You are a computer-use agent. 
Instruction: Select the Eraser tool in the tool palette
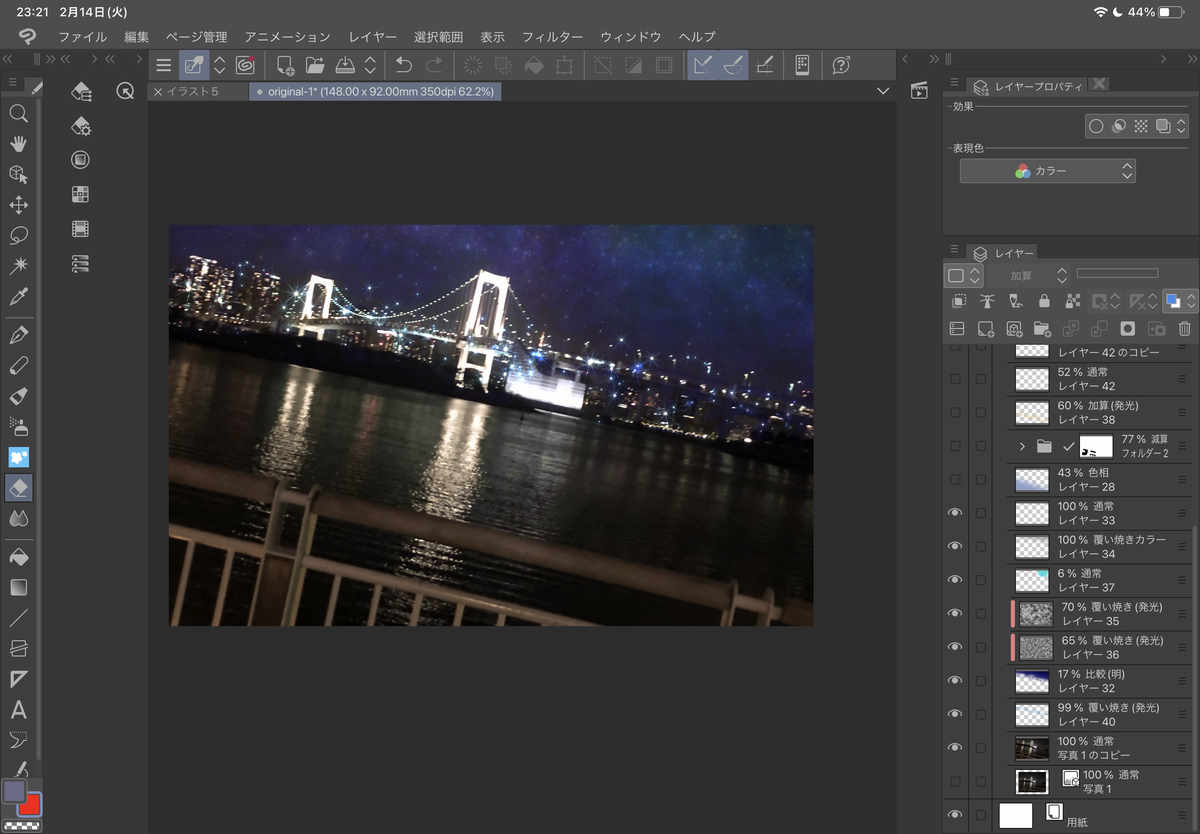(x=18, y=488)
